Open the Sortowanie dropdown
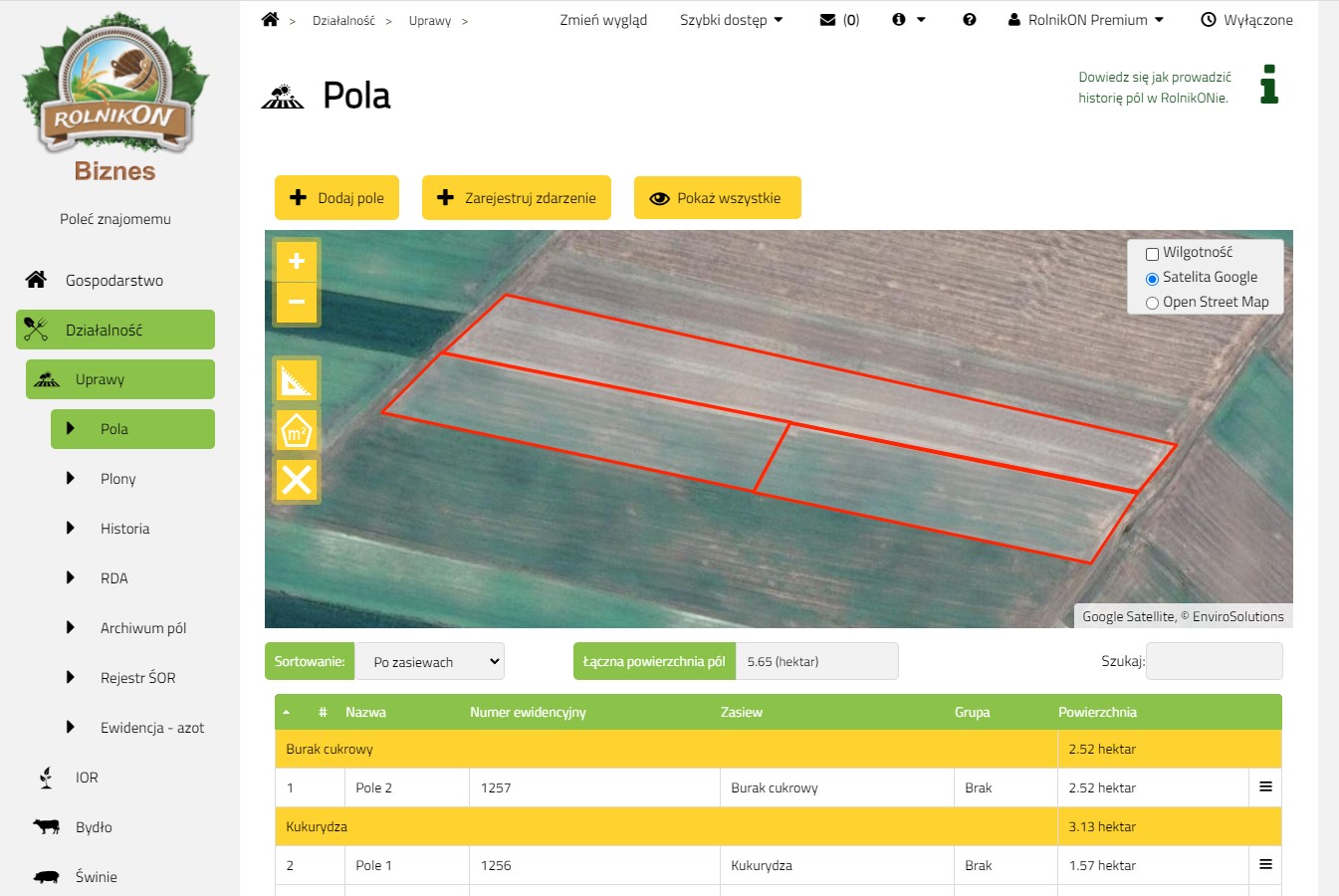Viewport: 1339px width, 896px height. click(x=430, y=662)
